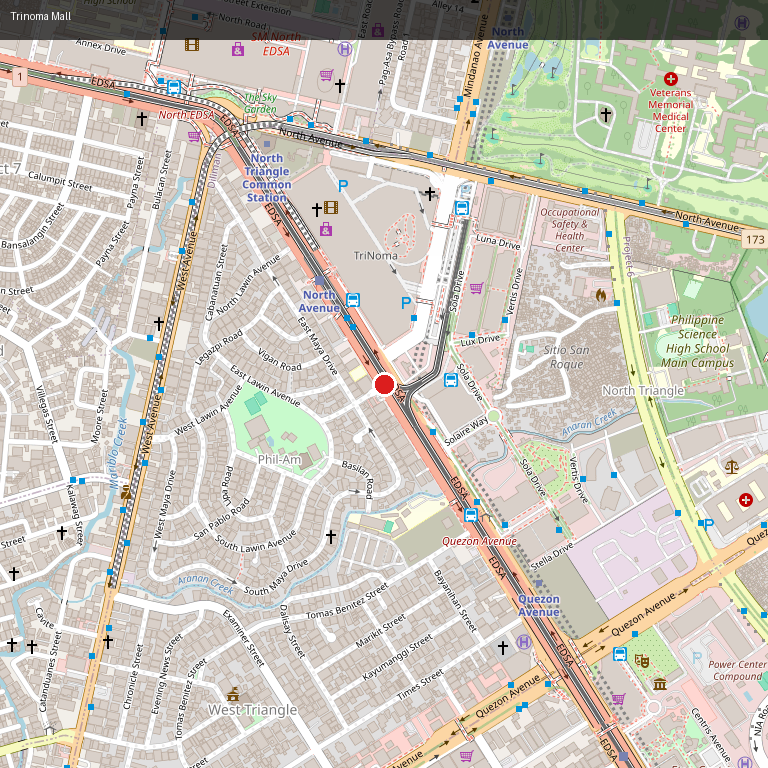
Task: Select the Phil-Am neighborhood label
Action: 279,459
